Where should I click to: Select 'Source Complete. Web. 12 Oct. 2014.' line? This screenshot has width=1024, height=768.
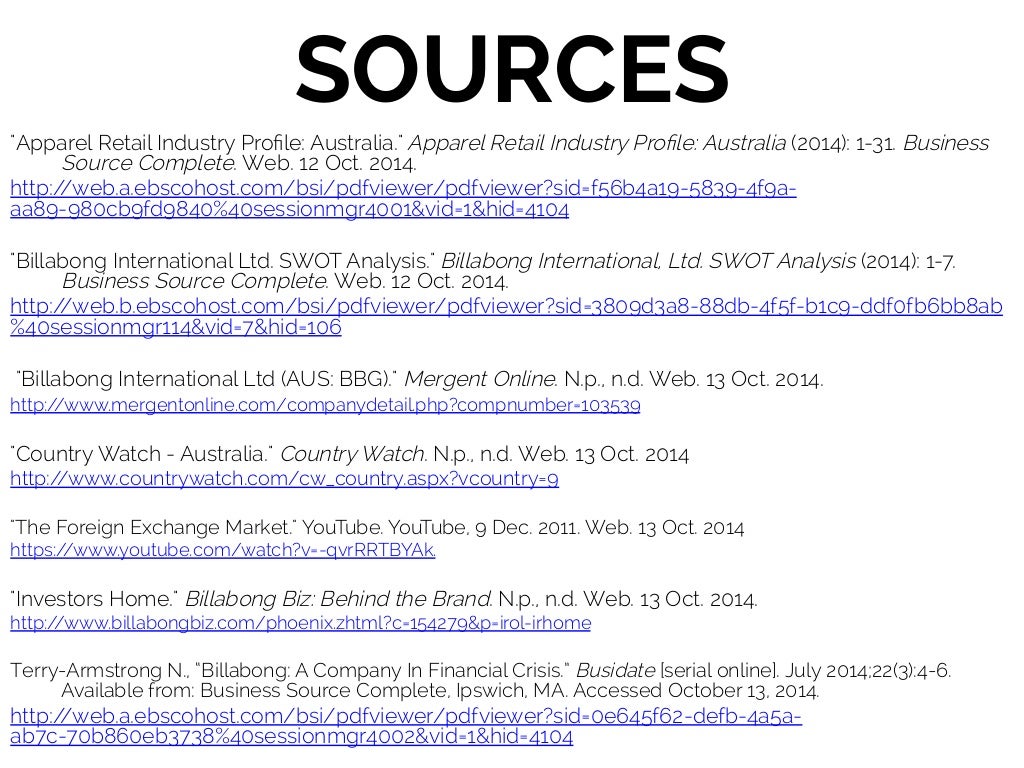[239, 163]
